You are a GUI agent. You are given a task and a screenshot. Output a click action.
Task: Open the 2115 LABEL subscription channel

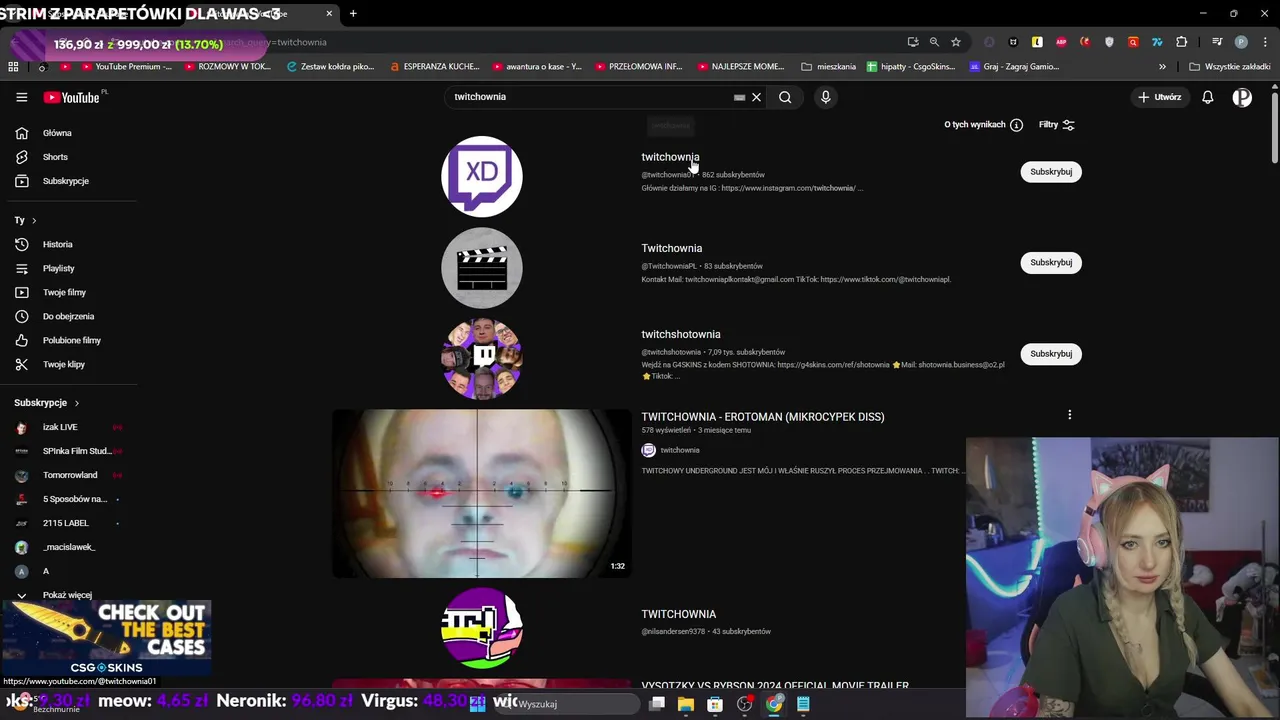(68, 523)
